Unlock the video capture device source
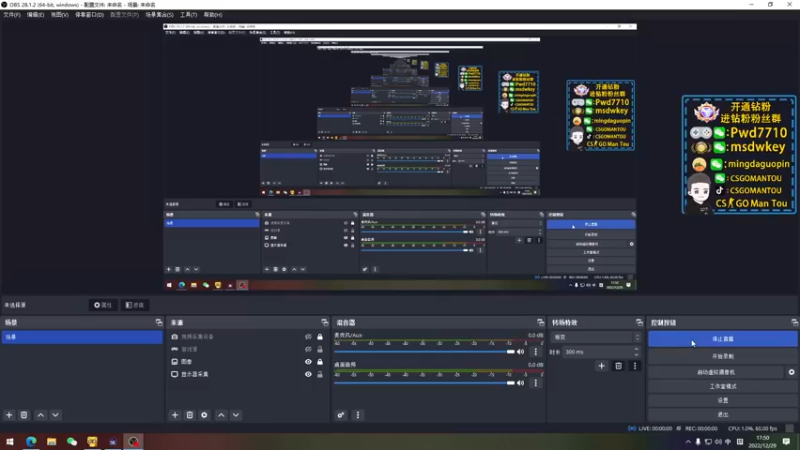Image resolution: width=800 pixels, height=450 pixels. pyautogui.click(x=320, y=337)
